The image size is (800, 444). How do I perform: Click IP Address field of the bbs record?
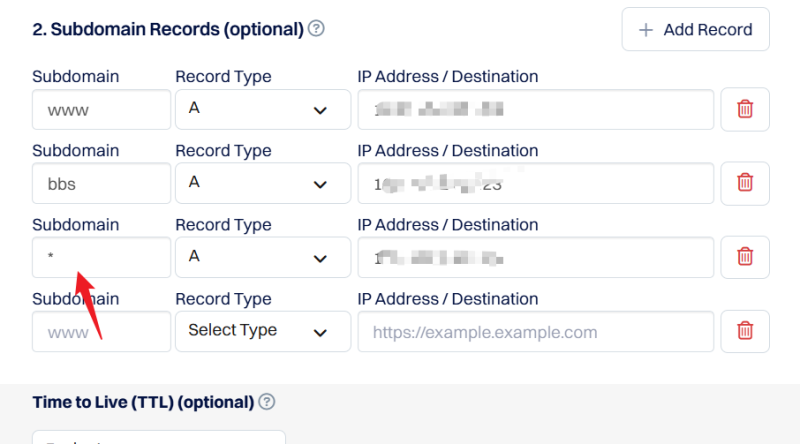(x=535, y=183)
